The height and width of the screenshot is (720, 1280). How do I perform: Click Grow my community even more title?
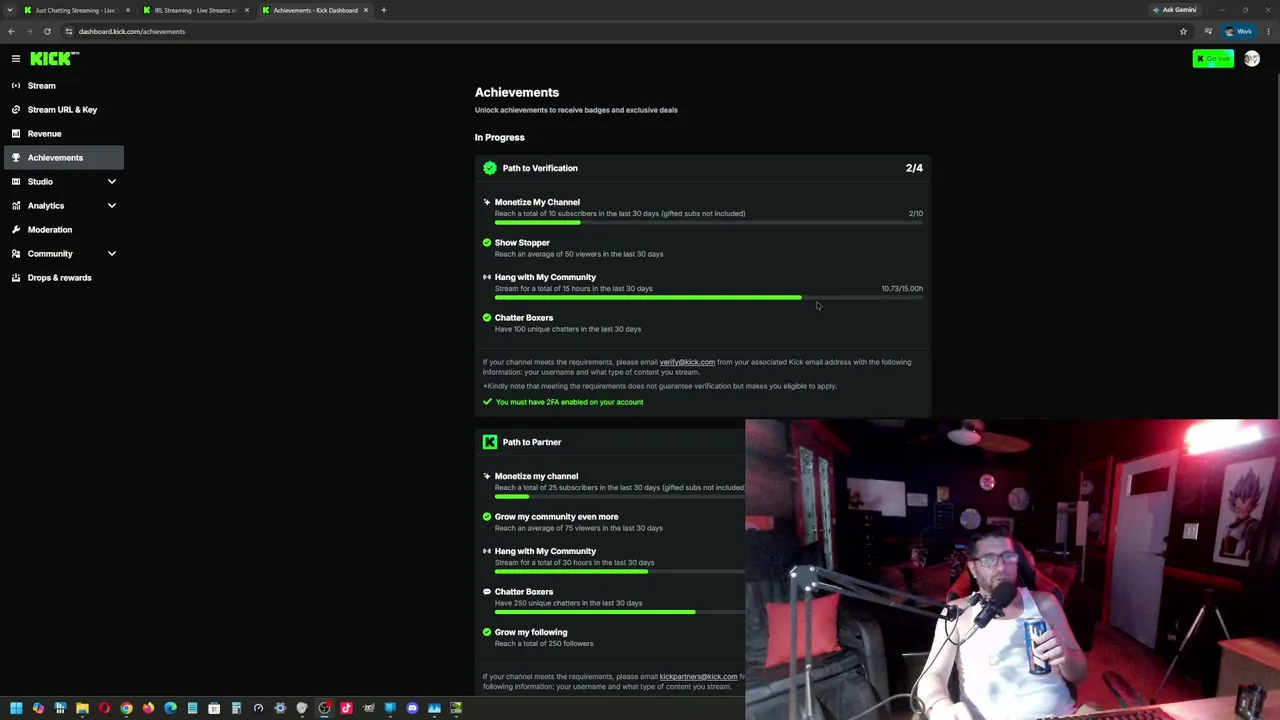click(557, 517)
